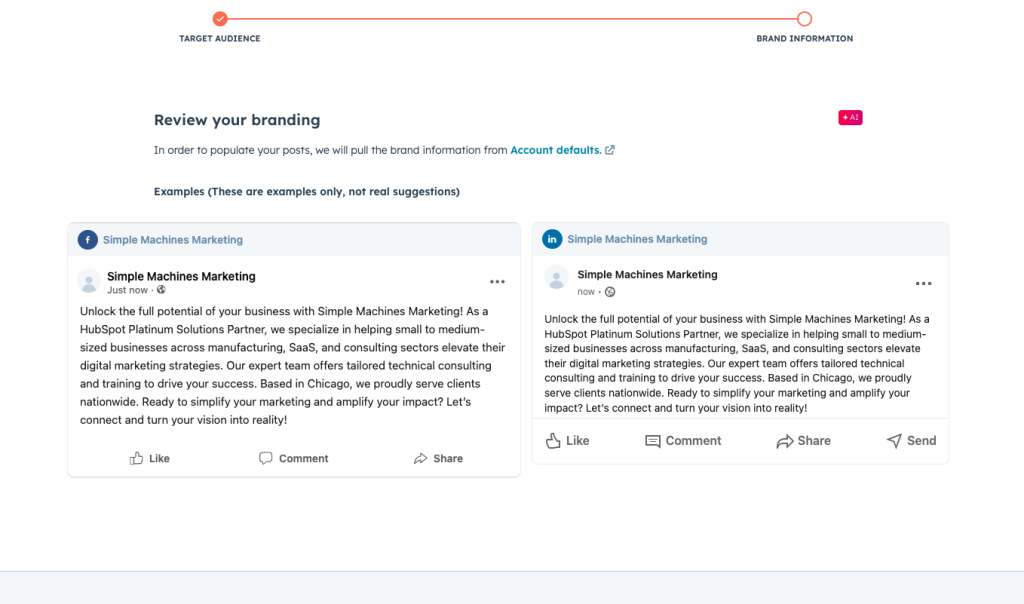Image resolution: width=1024 pixels, height=604 pixels.
Task: Like the Facebook example post
Action: tap(150, 459)
